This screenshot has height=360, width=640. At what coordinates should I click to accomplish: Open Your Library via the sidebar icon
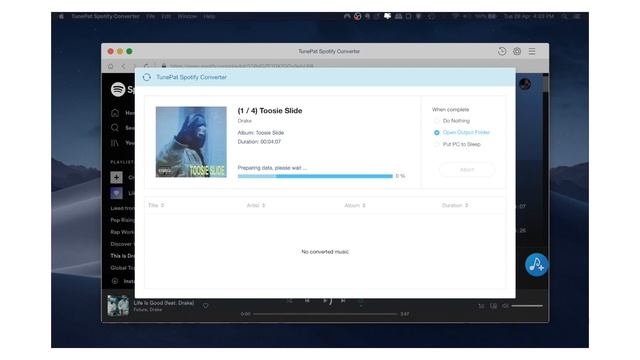coord(115,143)
